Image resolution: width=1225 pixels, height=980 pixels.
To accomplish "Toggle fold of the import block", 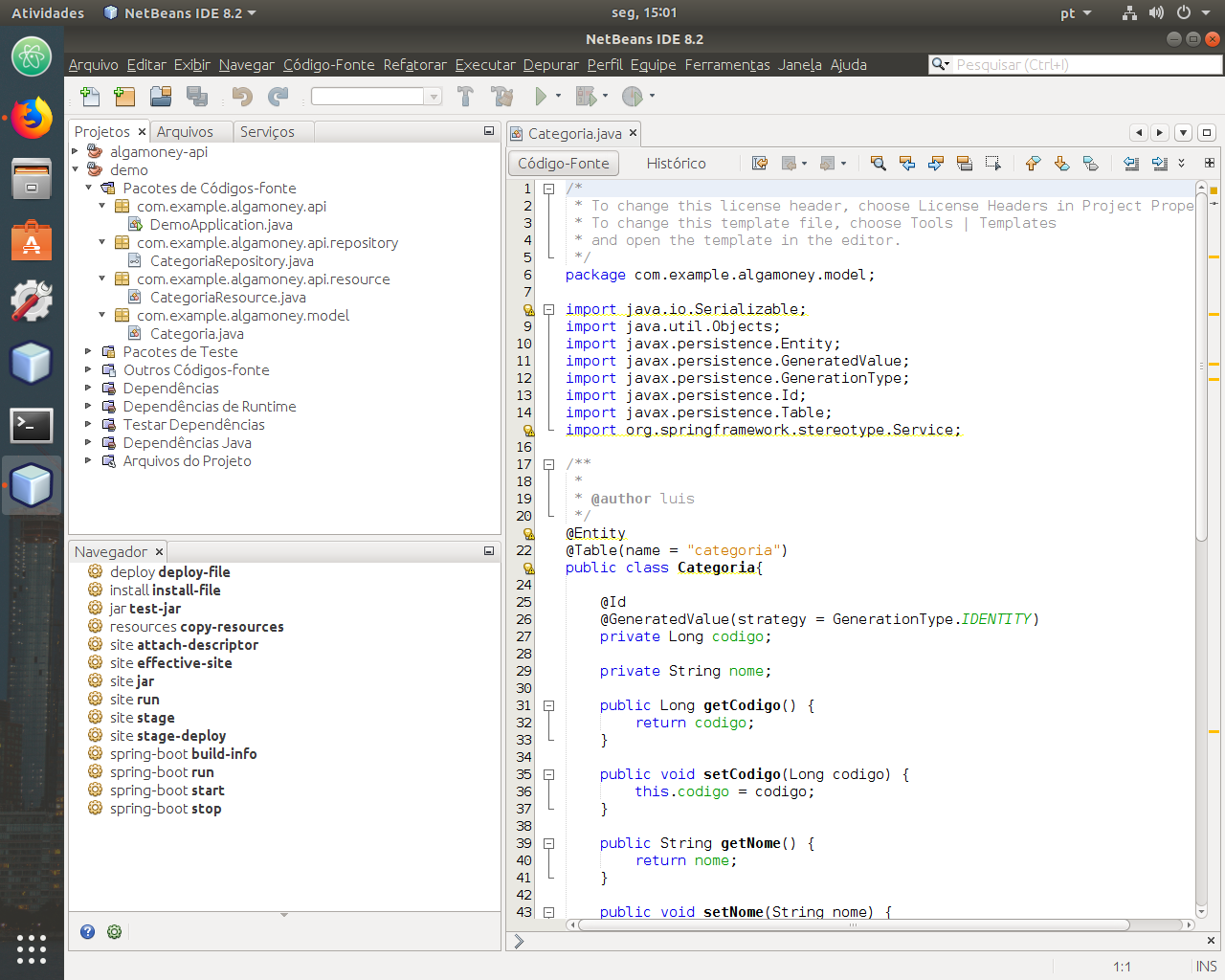I will (549, 309).
